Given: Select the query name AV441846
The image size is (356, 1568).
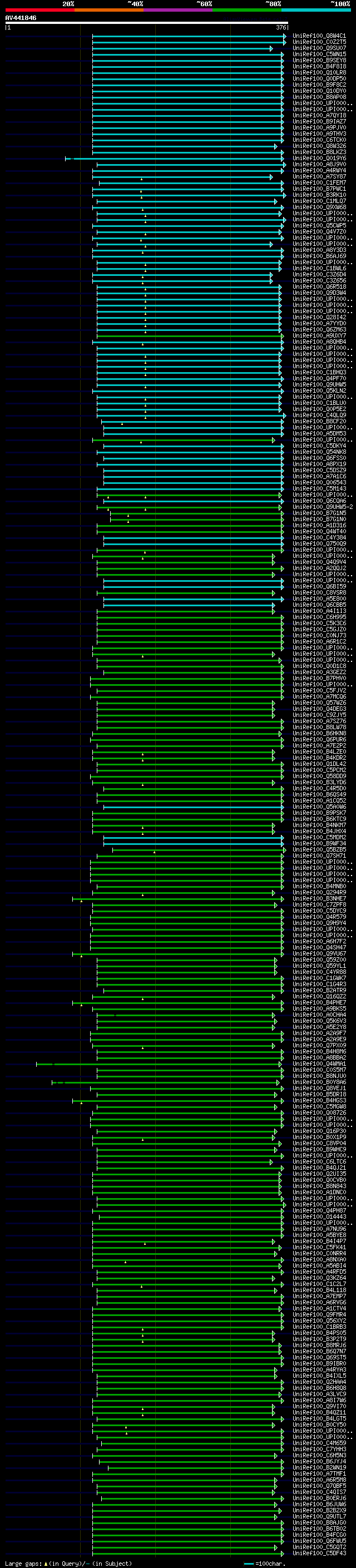Looking at the screenshot, I should pyautogui.click(x=21, y=18).
